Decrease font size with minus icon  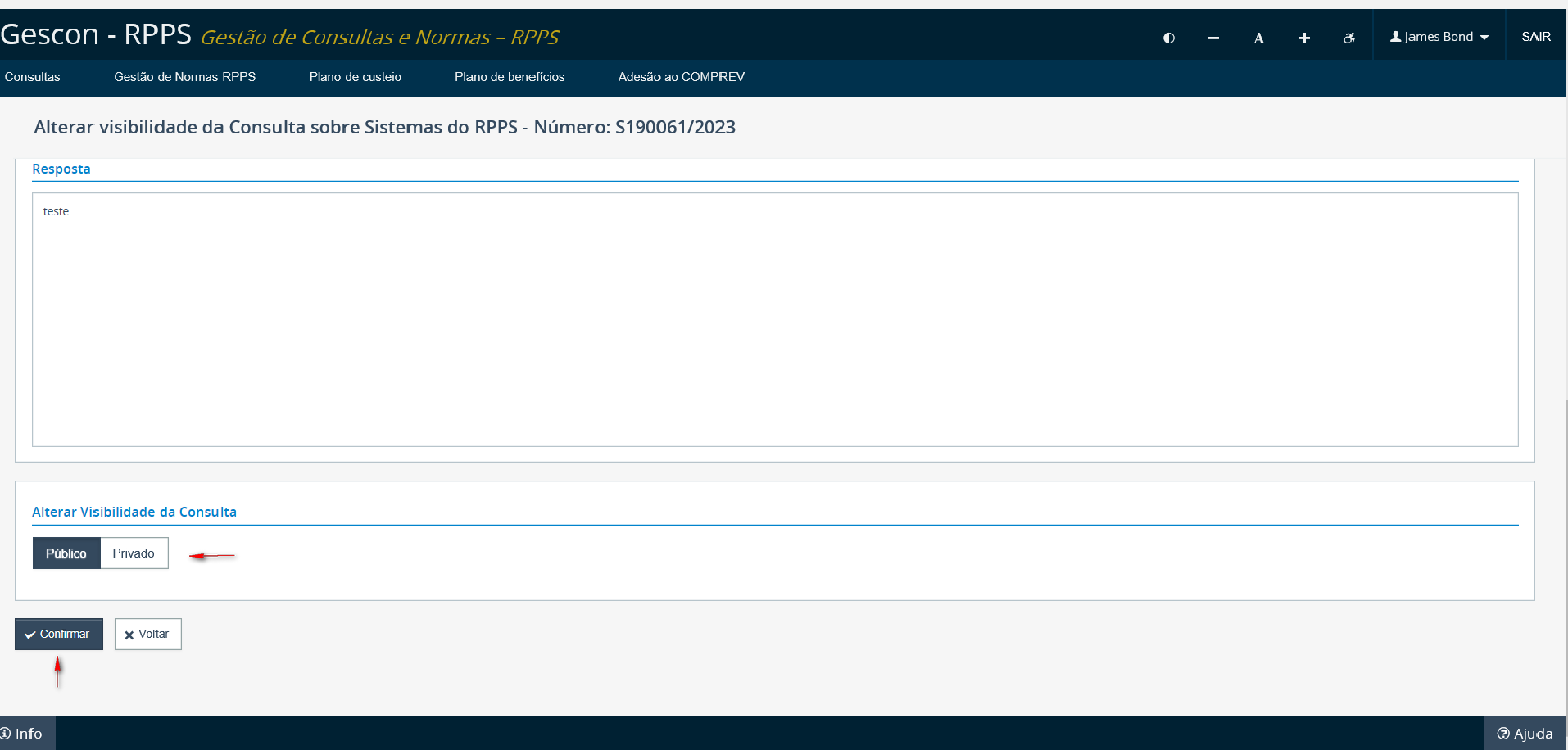(1213, 38)
